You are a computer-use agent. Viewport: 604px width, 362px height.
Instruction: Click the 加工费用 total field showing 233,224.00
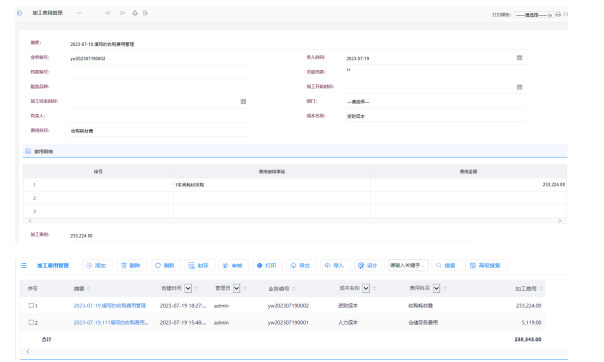[270, 236]
